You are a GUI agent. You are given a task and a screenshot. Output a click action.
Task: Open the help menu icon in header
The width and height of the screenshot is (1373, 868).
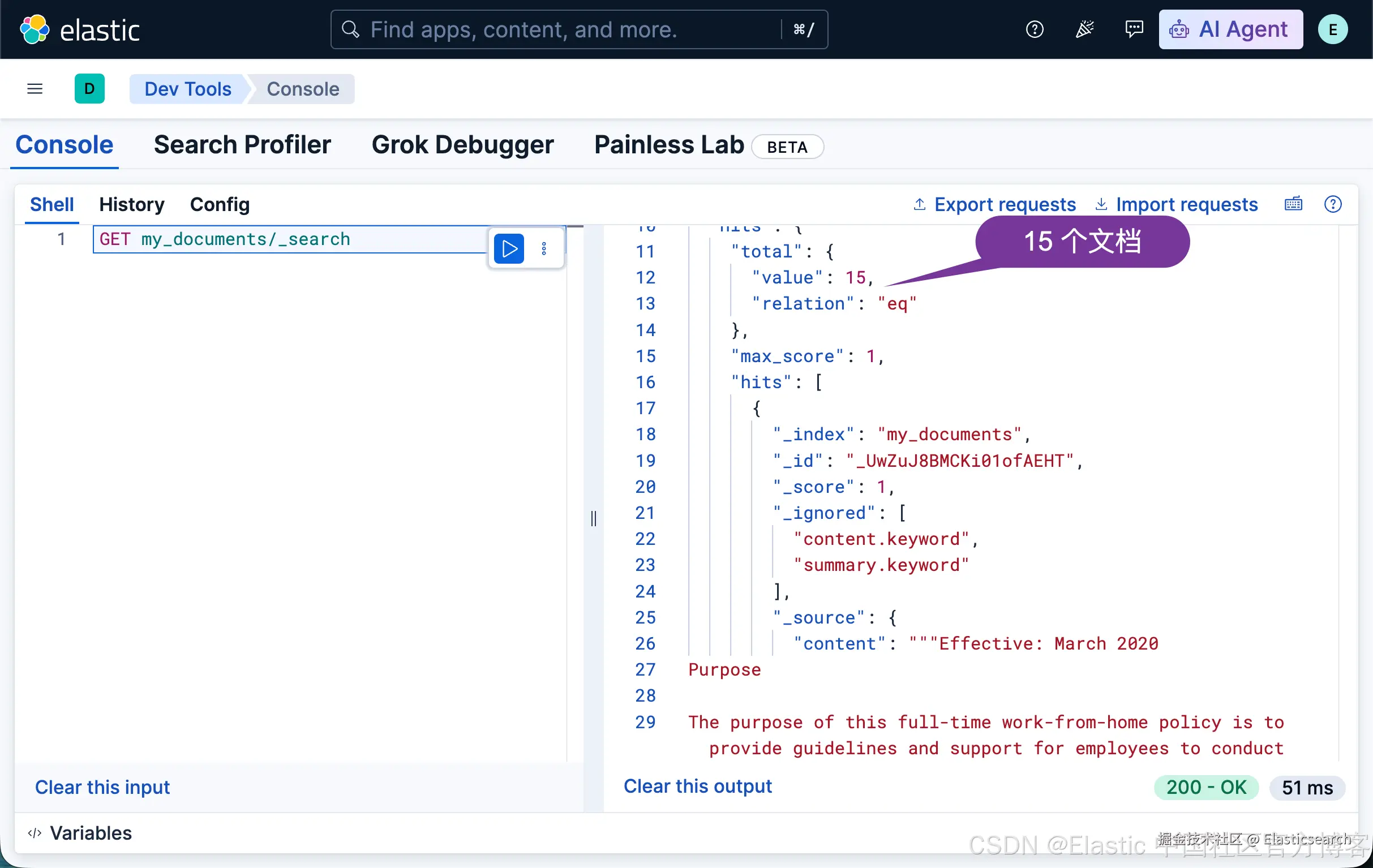[1035, 29]
